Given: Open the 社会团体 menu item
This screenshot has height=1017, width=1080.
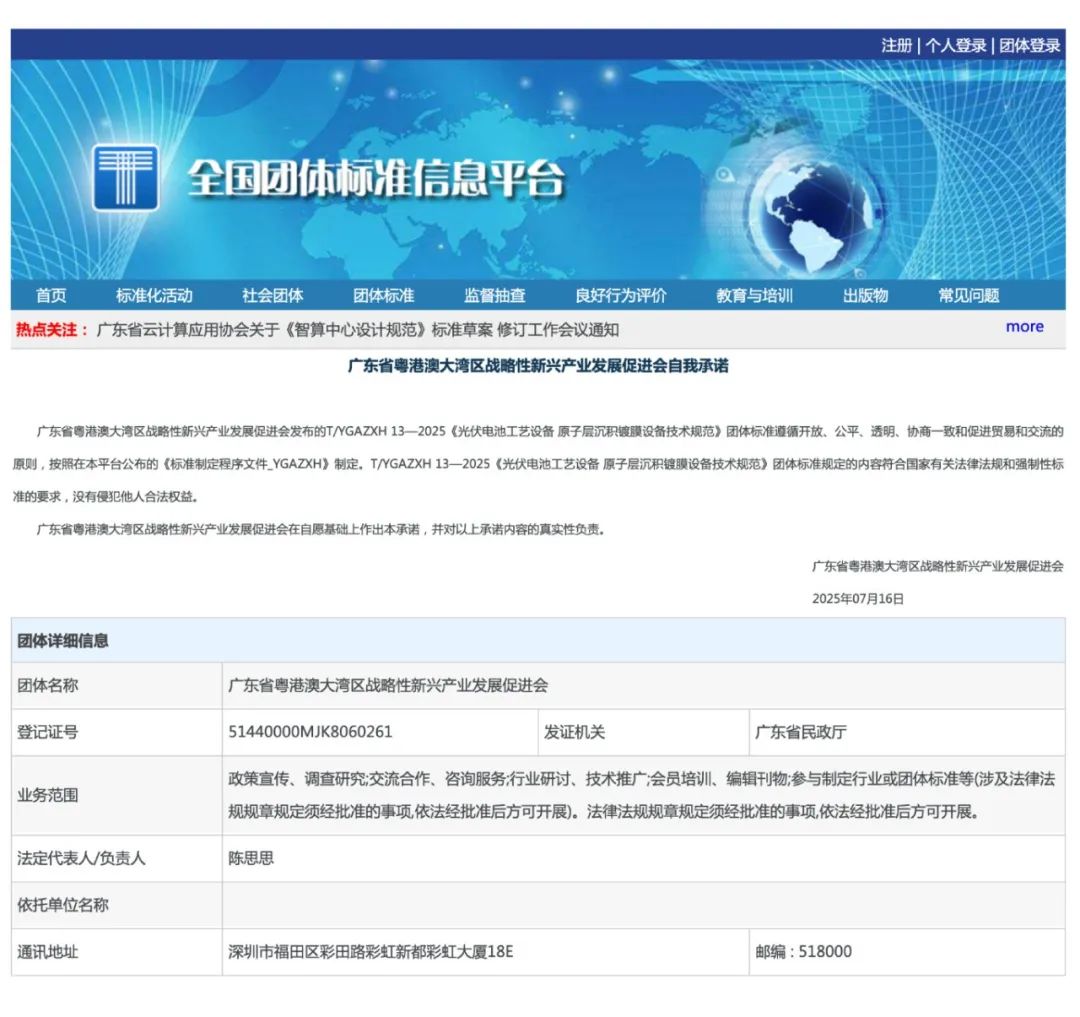Looking at the screenshot, I should (x=273, y=295).
